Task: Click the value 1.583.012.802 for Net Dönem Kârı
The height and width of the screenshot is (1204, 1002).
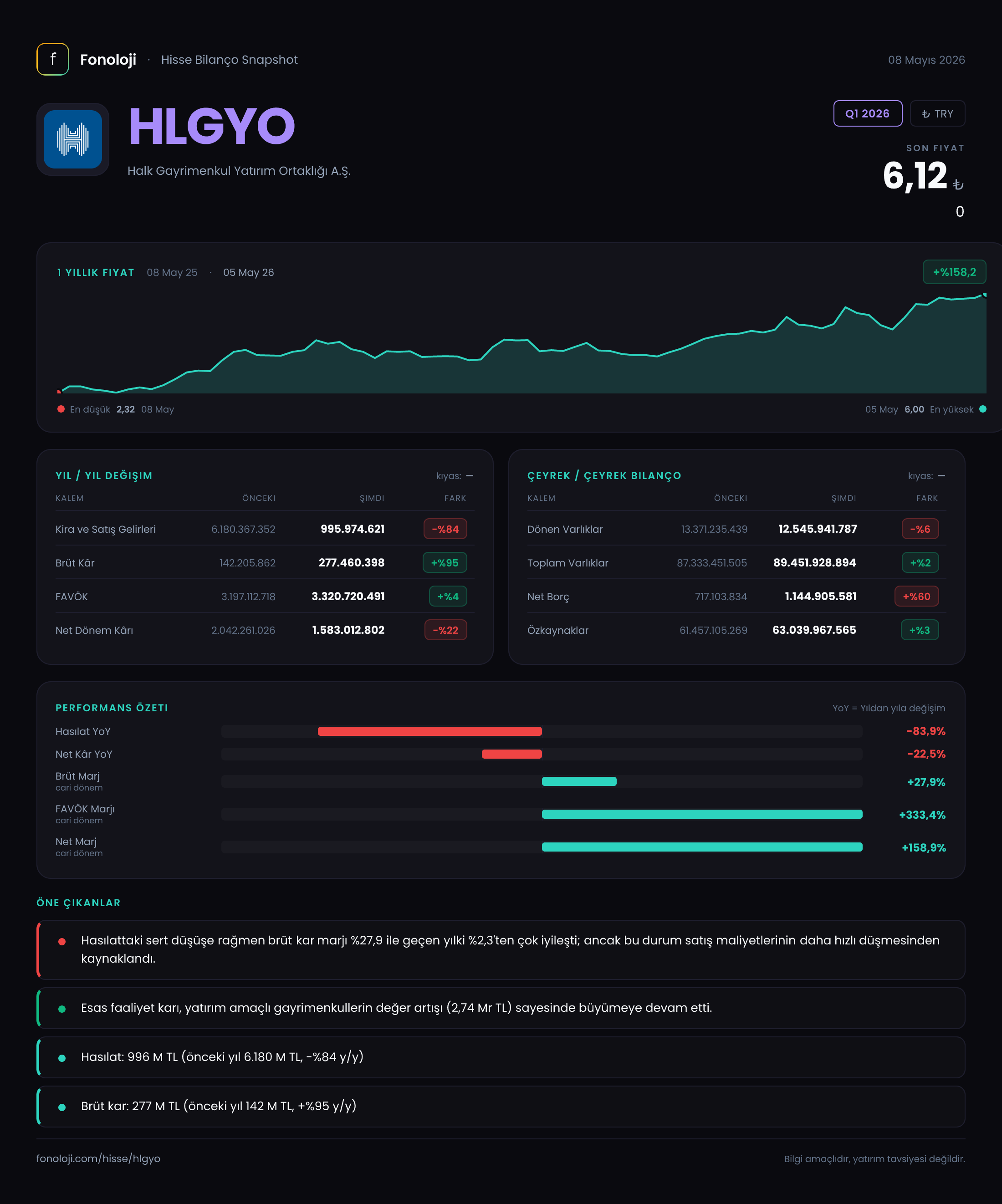Action: click(x=348, y=630)
